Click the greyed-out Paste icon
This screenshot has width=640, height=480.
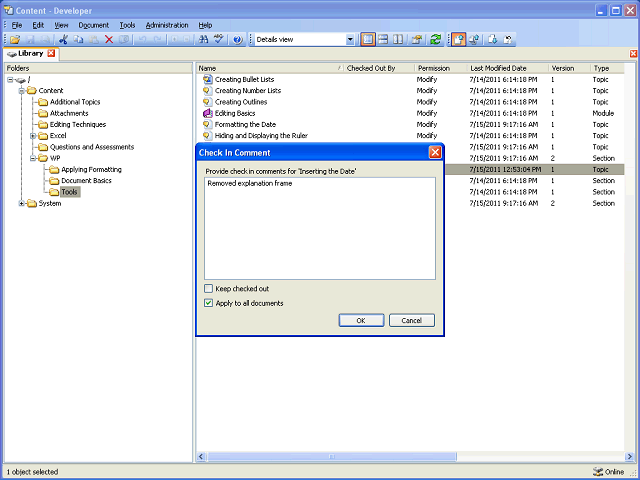pos(94,40)
